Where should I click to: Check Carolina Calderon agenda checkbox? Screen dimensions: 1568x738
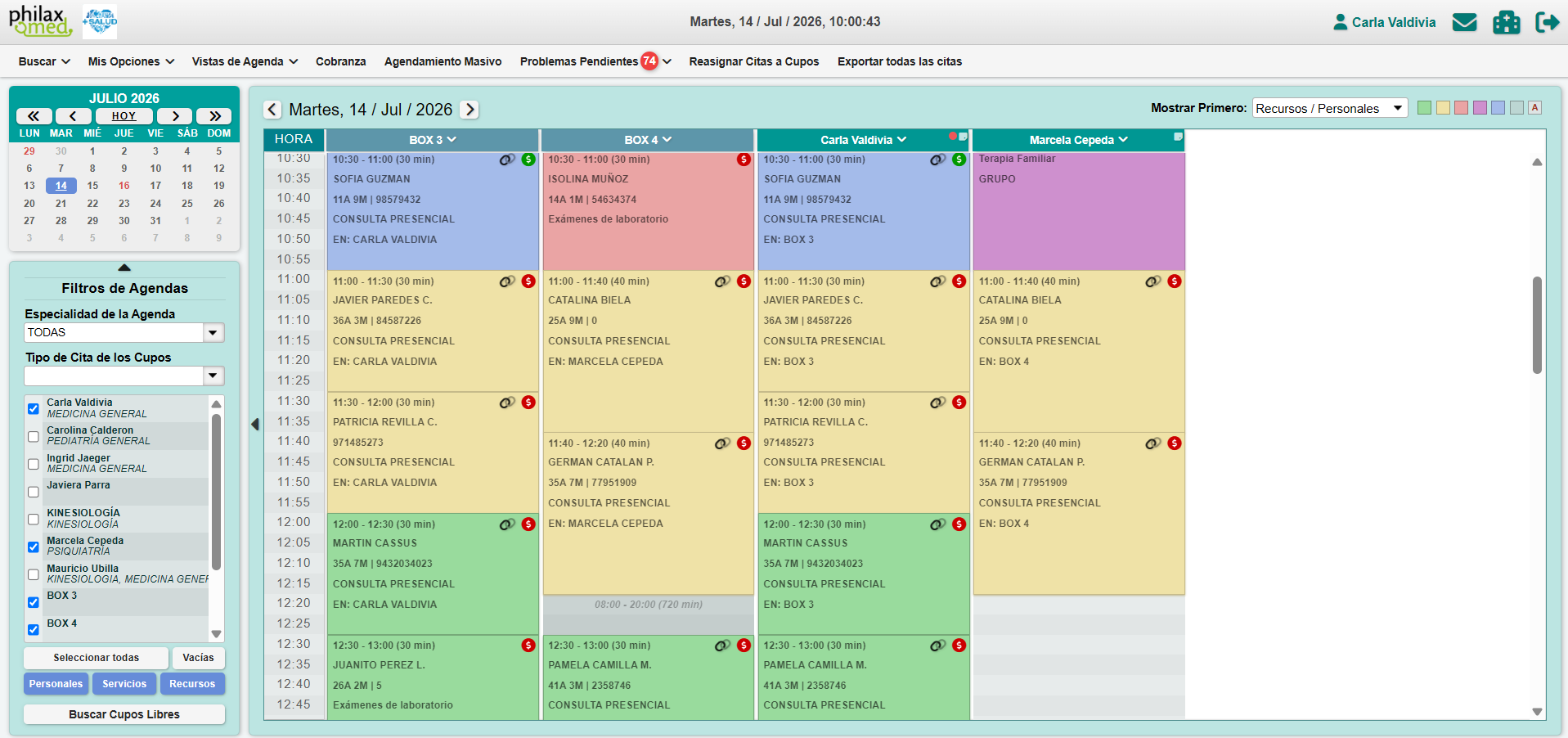point(34,437)
